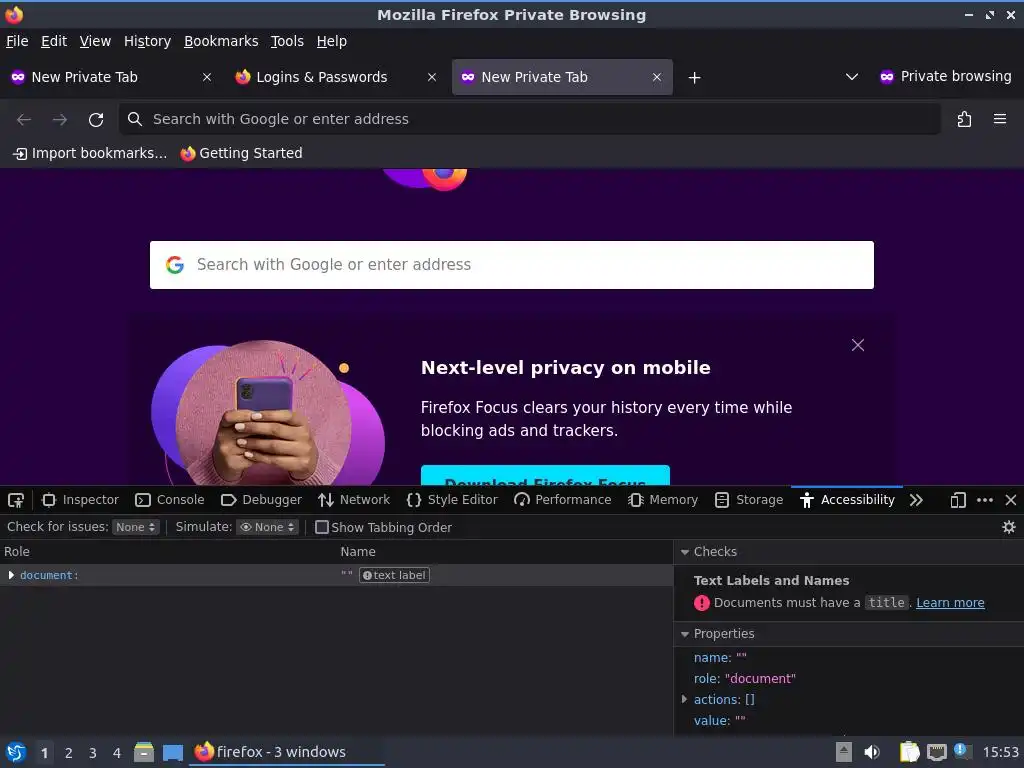Click the reload page icon
The image size is (1024, 768).
tap(96, 120)
